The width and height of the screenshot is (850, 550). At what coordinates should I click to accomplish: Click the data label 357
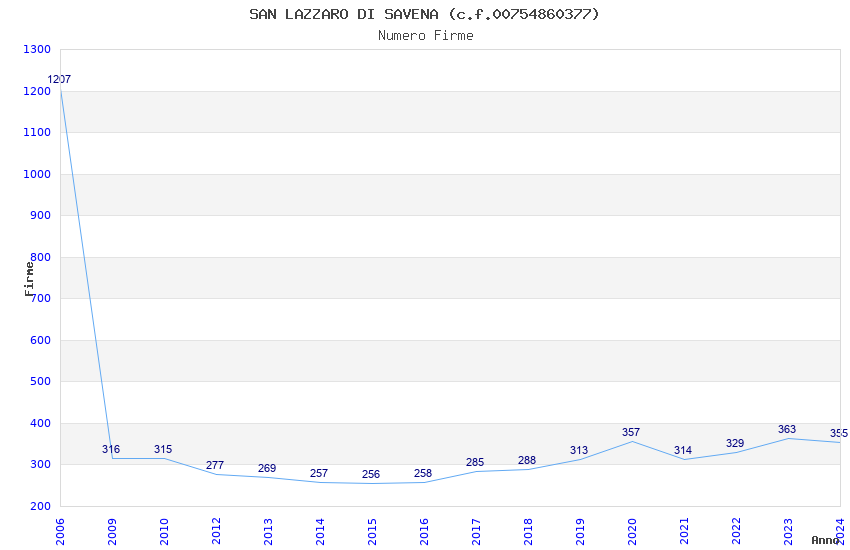(631, 432)
